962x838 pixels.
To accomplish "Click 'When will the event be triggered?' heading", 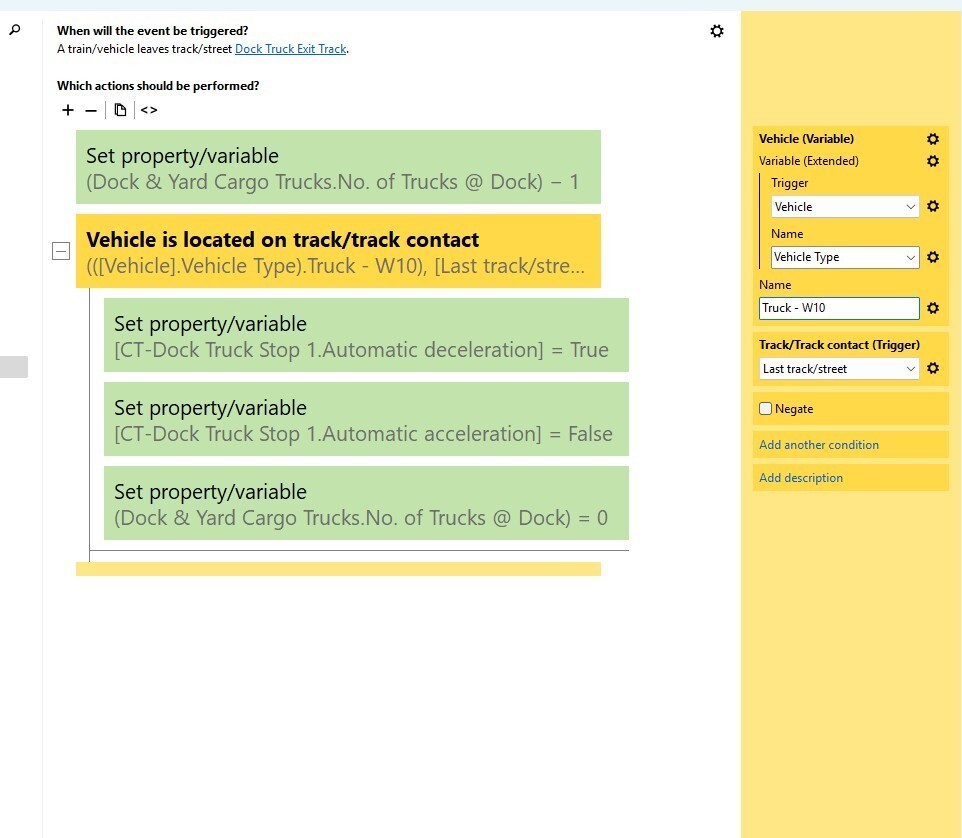I will click(x=152, y=31).
